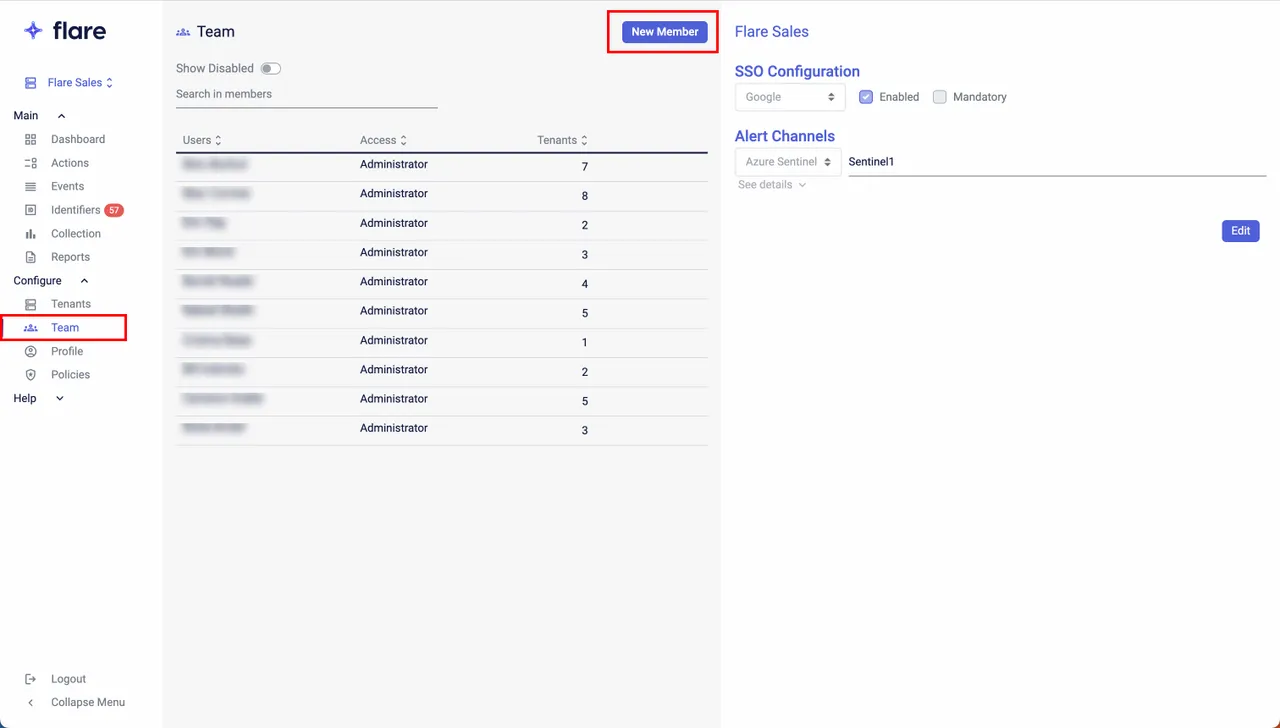Click the New Member button
The width and height of the screenshot is (1280, 728).
pos(664,32)
